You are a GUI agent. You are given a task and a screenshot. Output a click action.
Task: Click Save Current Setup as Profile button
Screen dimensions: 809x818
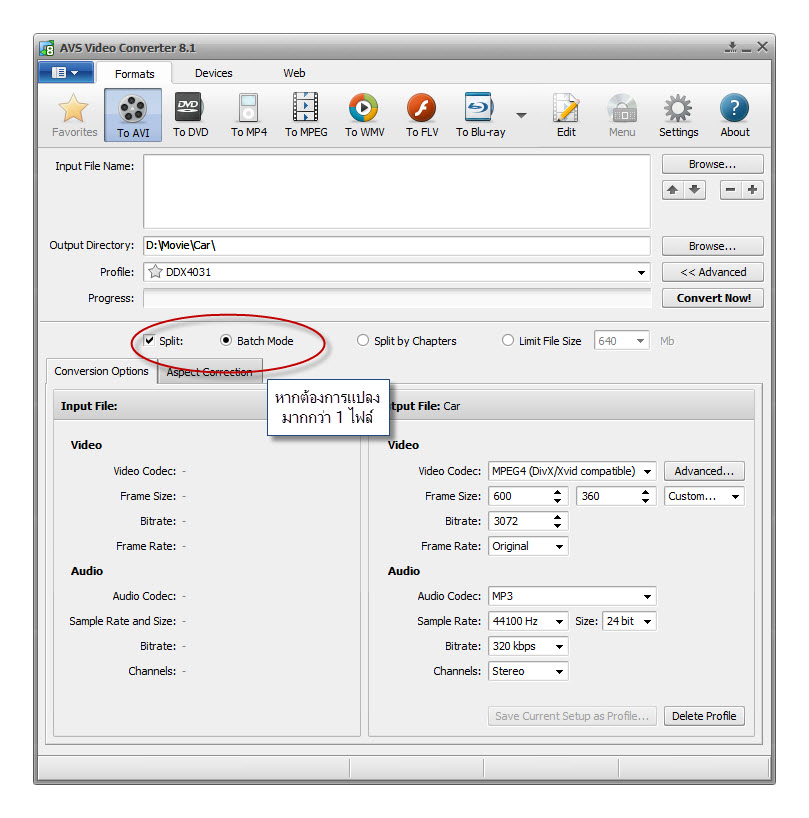[572, 716]
